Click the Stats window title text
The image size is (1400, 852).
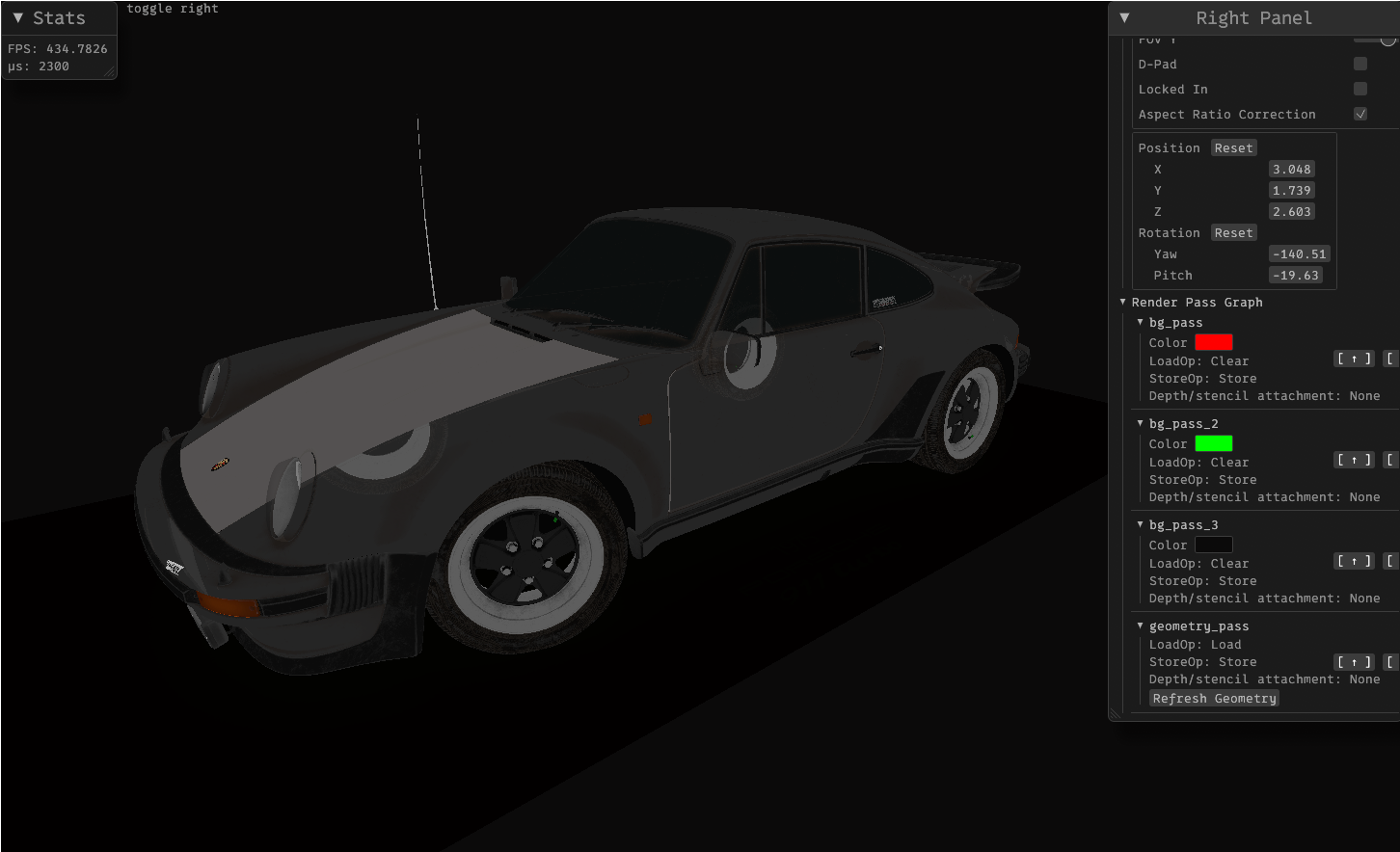tap(59, 17)
